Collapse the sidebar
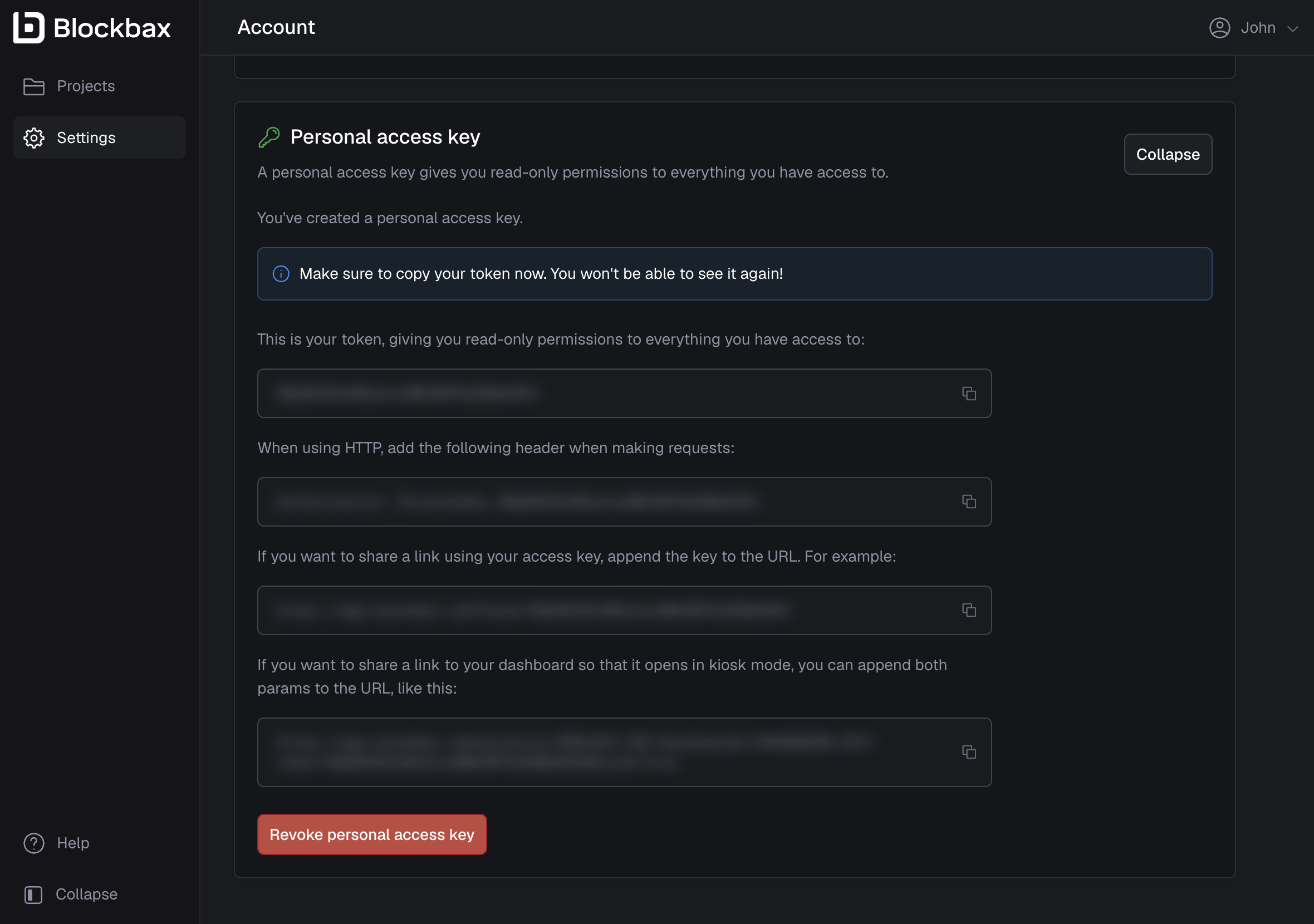 click(x=99, y=894)
